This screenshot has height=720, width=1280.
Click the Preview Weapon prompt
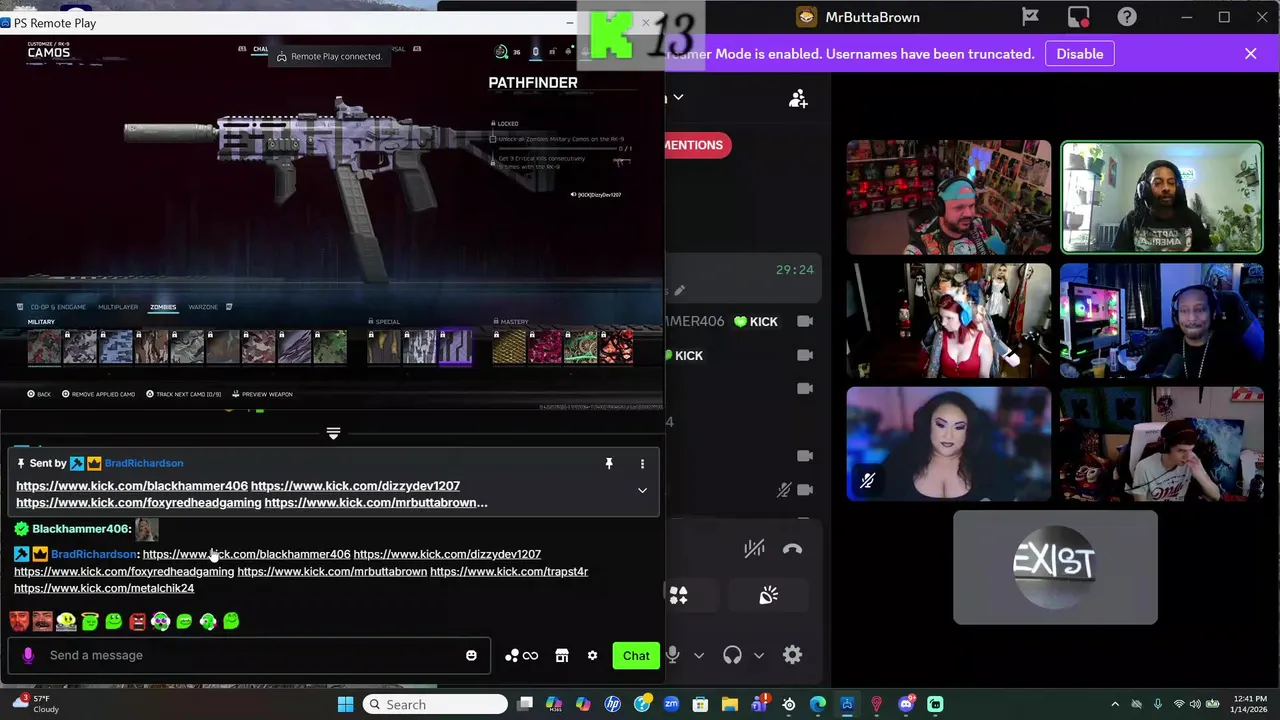[x=262, y=394]
